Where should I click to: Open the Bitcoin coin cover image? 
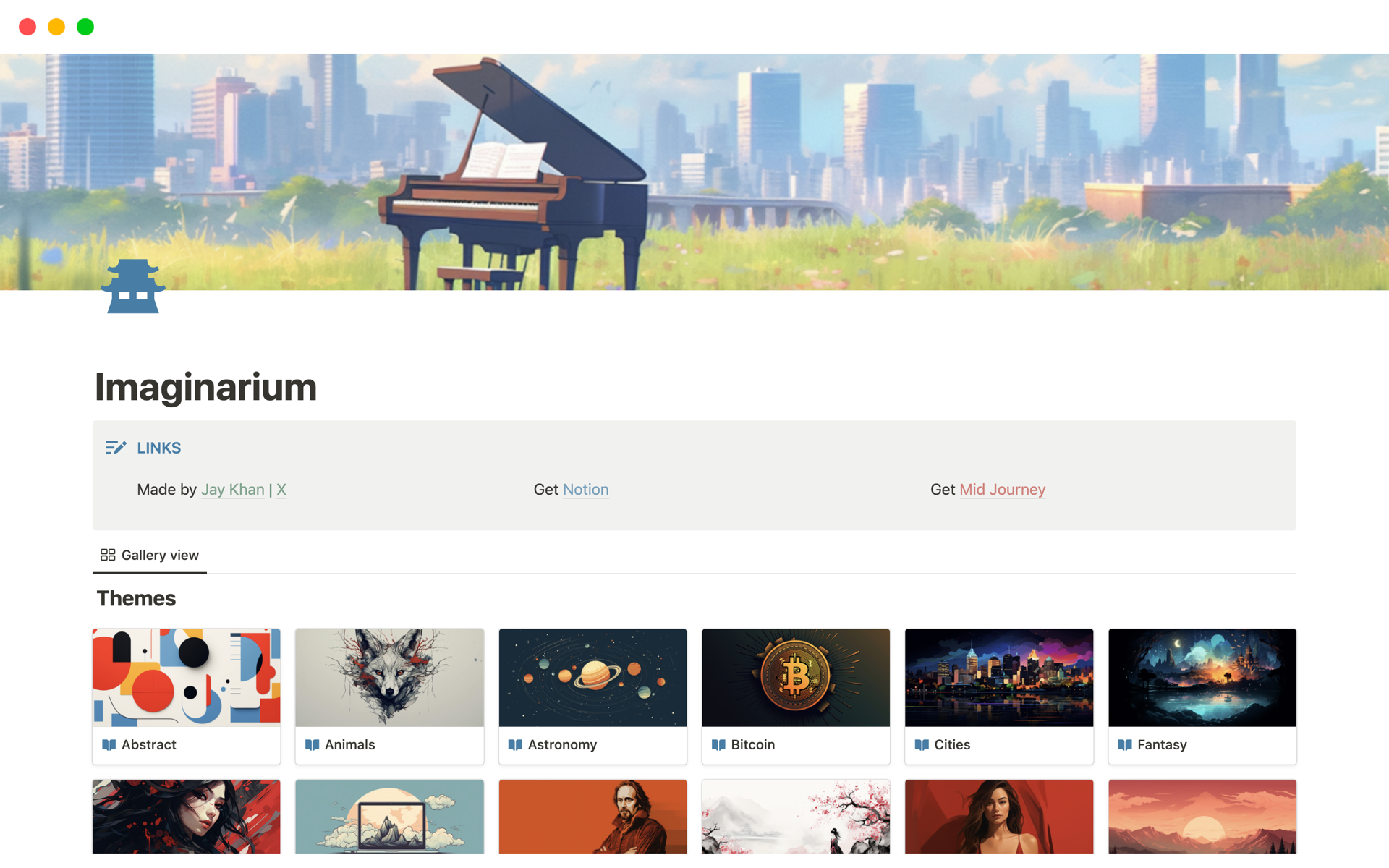796,677
